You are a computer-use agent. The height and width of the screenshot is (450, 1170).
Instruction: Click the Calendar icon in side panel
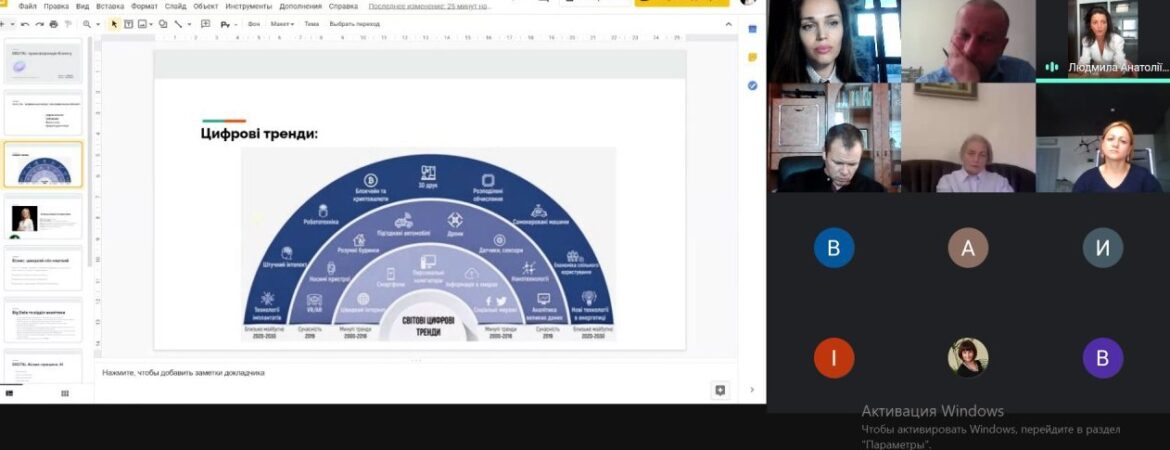pyautogui.click(x=752, y=29)
